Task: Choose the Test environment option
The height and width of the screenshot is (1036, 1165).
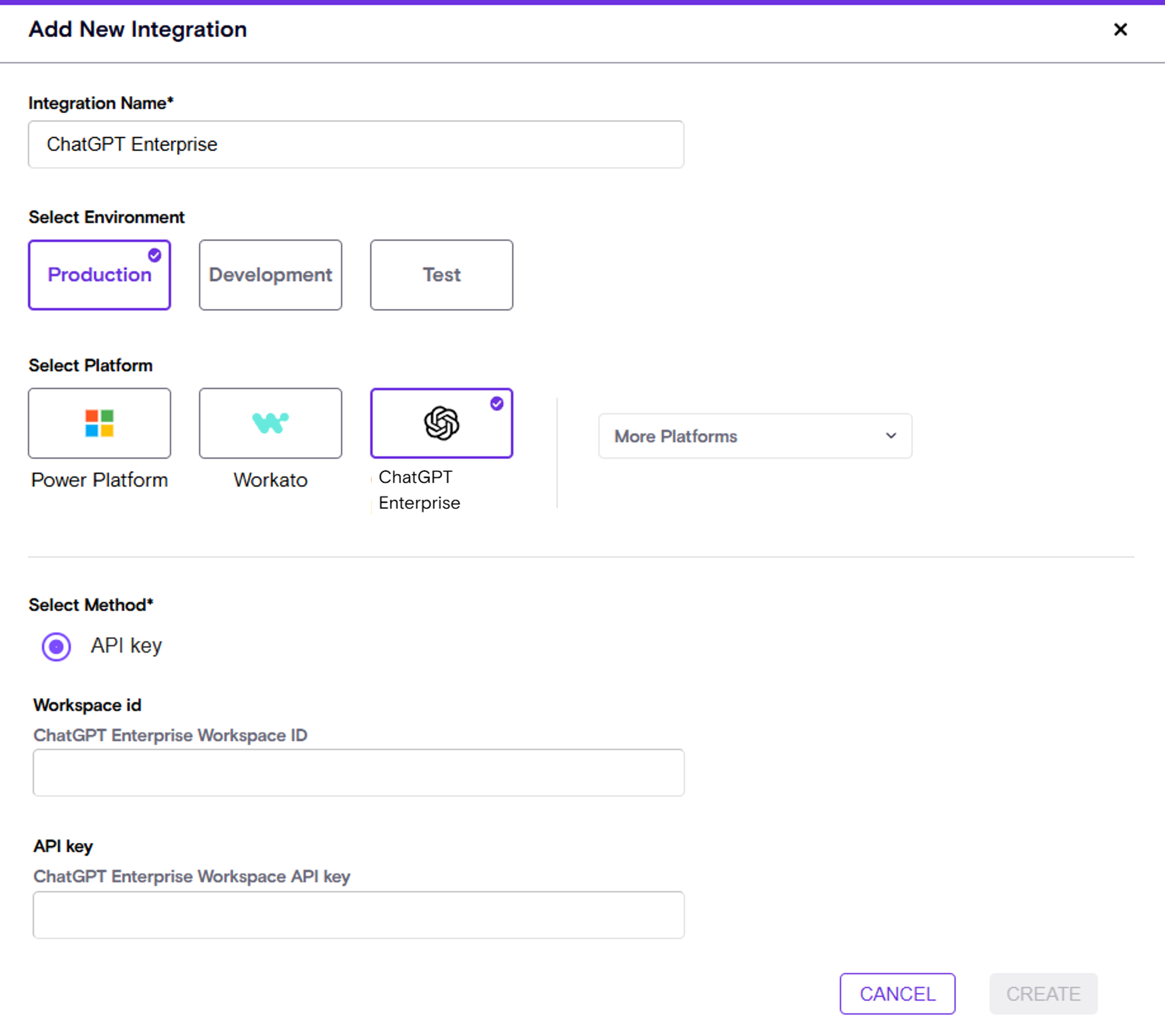Action: 441,275
